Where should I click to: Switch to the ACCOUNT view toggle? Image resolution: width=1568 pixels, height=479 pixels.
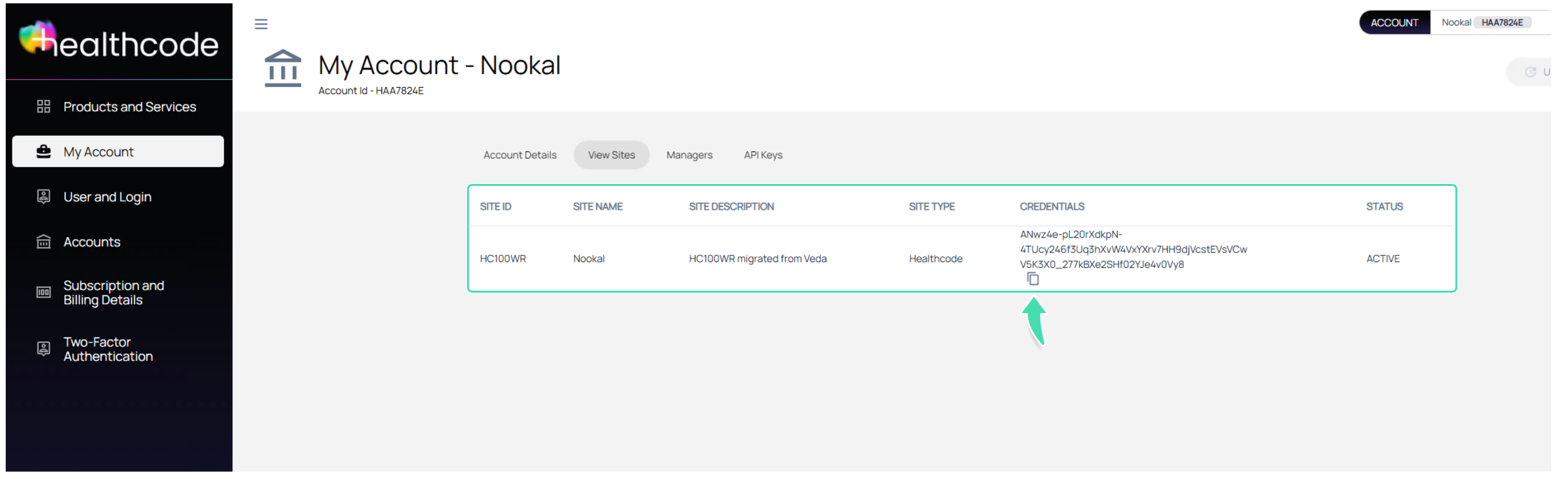pyautogui.click(x=1394, y=22)
